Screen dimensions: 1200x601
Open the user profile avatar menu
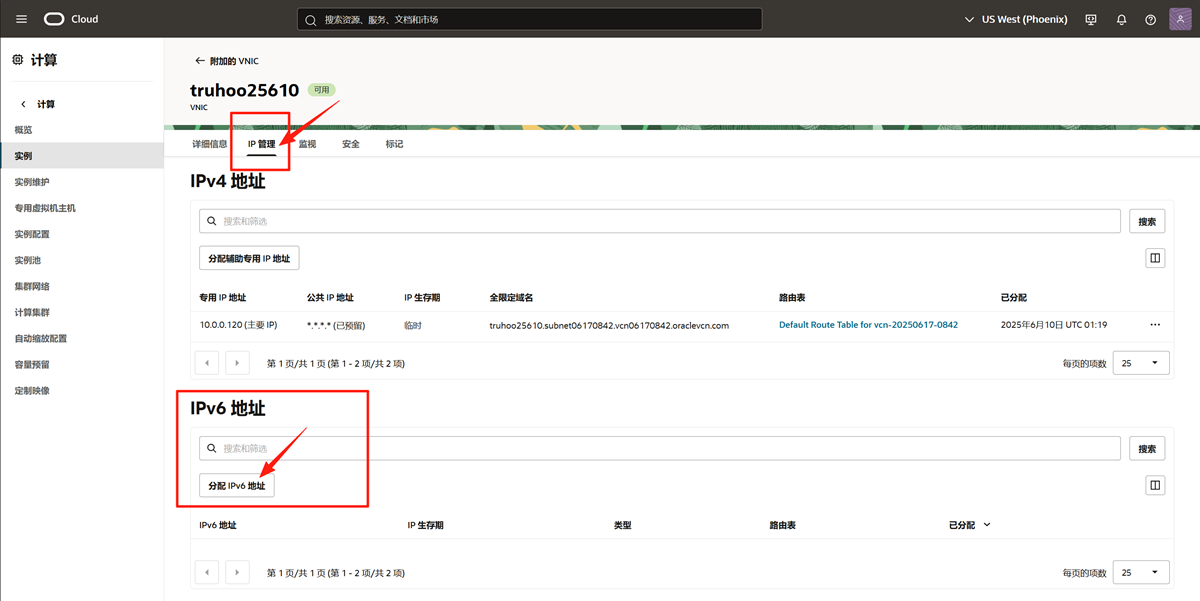pos(1180,19)
